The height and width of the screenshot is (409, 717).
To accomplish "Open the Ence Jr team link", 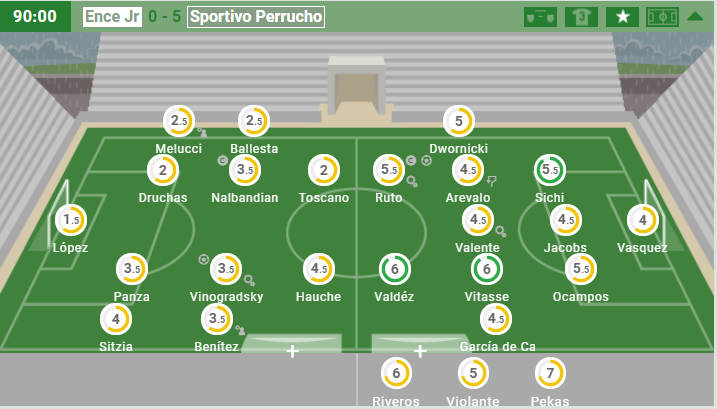I will (x=112, y=16).
